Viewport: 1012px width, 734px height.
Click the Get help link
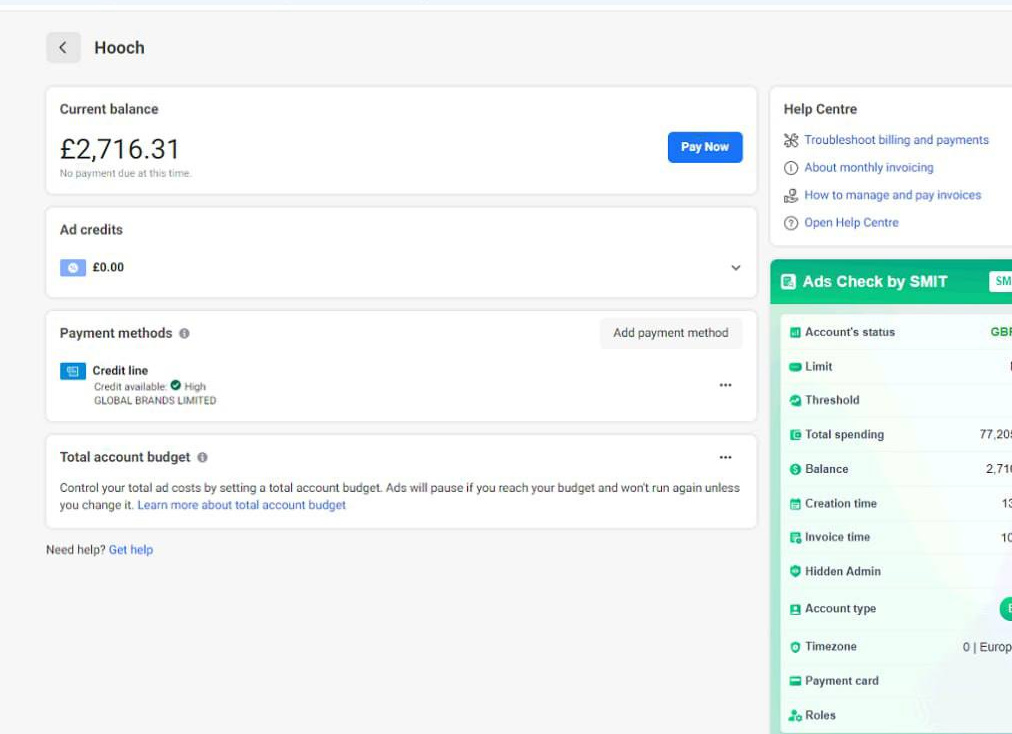tap(131, 550)
